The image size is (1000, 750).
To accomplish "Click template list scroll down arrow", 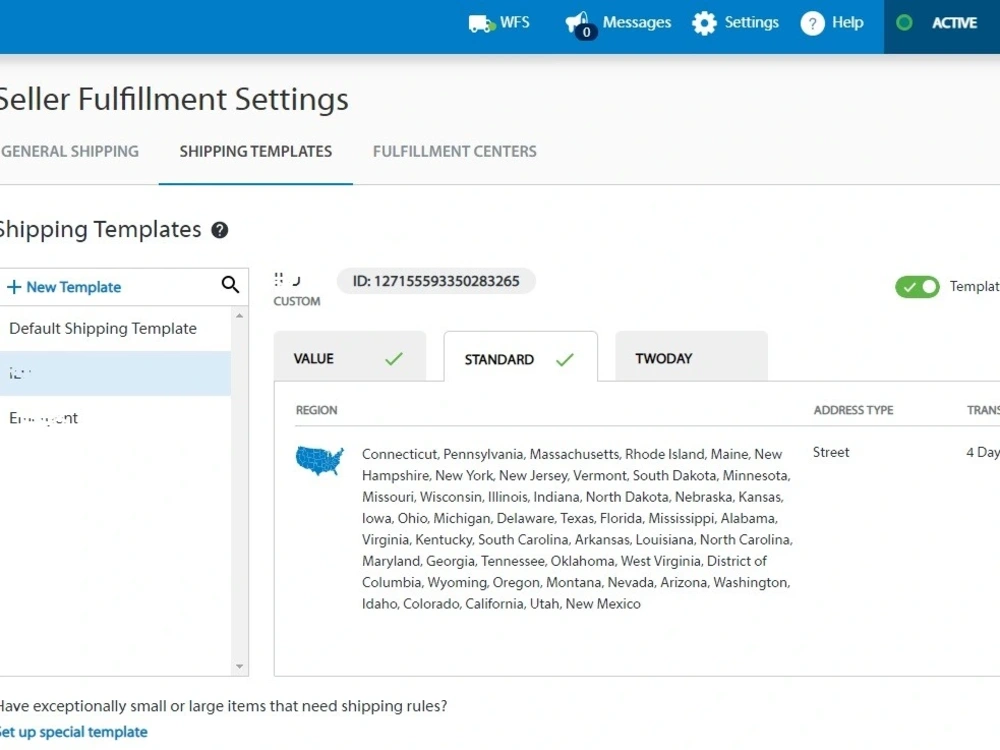I will [239, 666].
